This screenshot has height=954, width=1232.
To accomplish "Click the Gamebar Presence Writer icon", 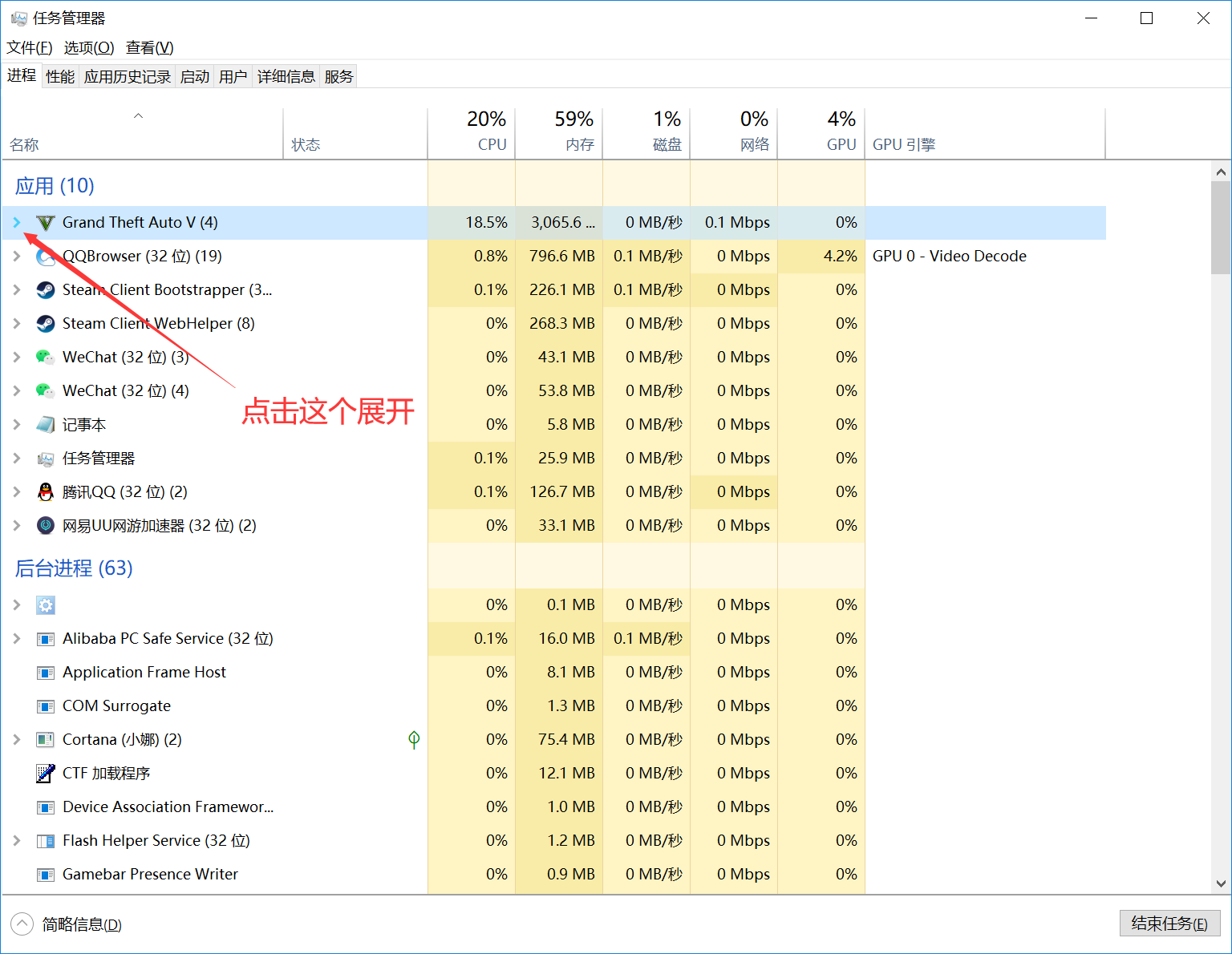I will coord(46,875).
